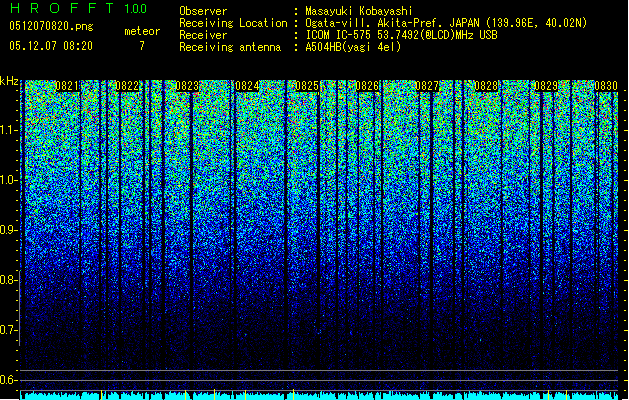Click the 0827 time marker
Screen dimensions: 629x400
click(427, 86)
